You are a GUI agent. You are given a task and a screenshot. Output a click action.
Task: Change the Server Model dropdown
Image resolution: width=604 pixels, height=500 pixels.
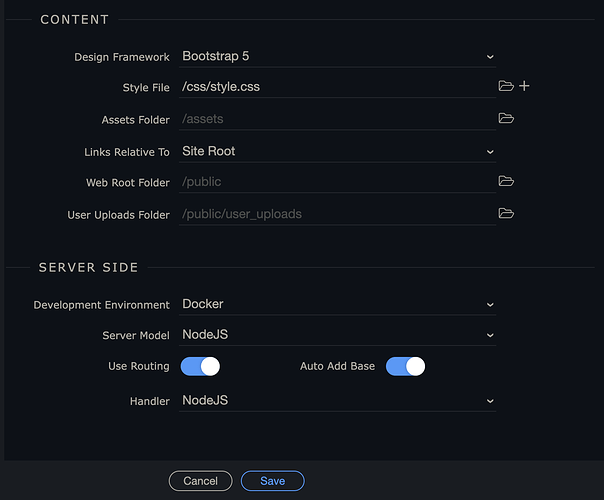click(x=337, y=335)
